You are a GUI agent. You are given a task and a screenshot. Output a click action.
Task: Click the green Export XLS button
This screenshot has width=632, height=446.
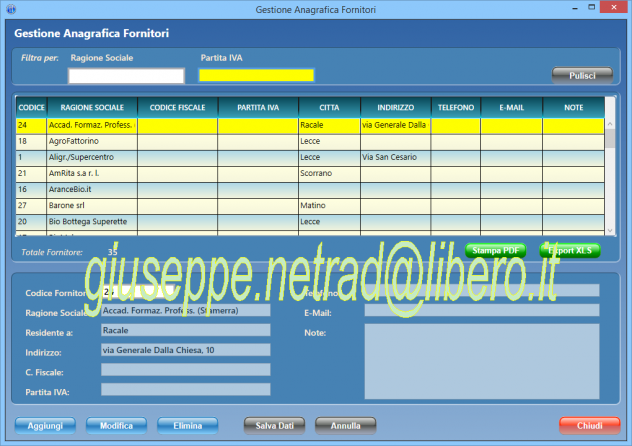tap(570, 251)
